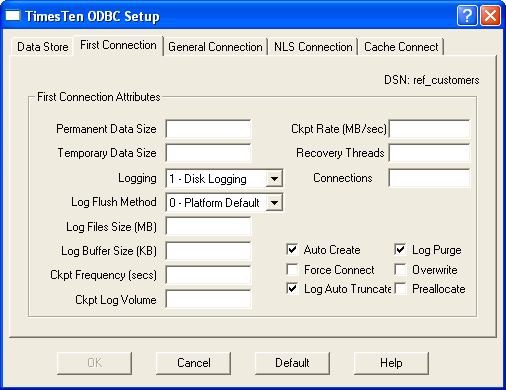Screen dimensions: 506x390
Task: Uncheck the Auto Create checkbox
Action: click(292, 250)
